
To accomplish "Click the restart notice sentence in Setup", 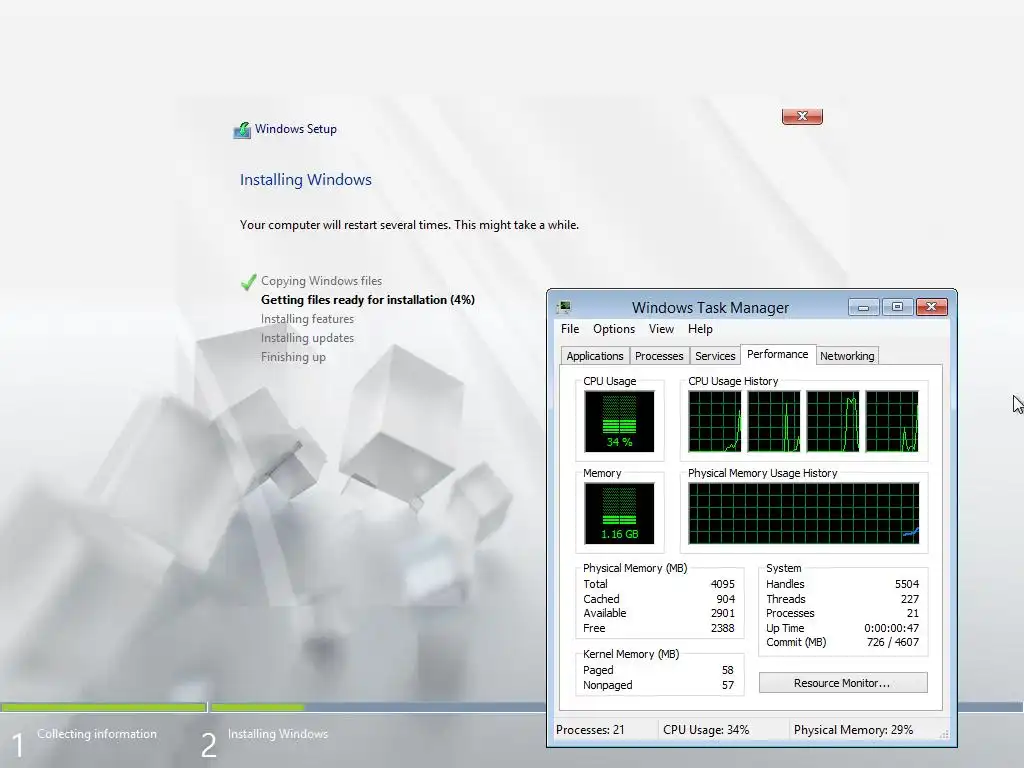I will pos(409,225).
